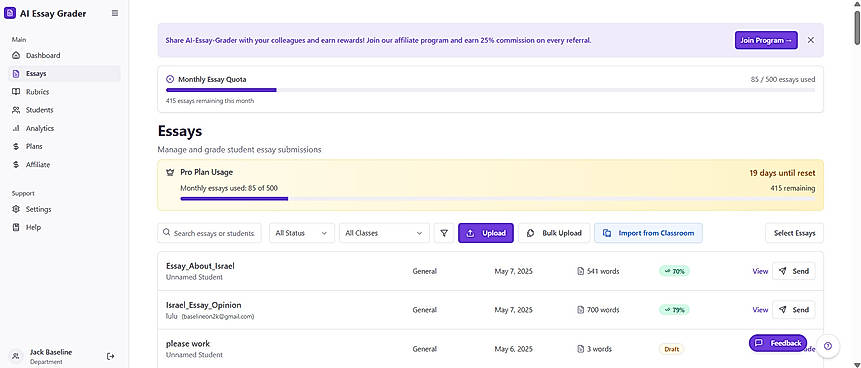Viewport: 861px width, 368px height.
Task: Click the Draft status badge
Action: (672, 349)
